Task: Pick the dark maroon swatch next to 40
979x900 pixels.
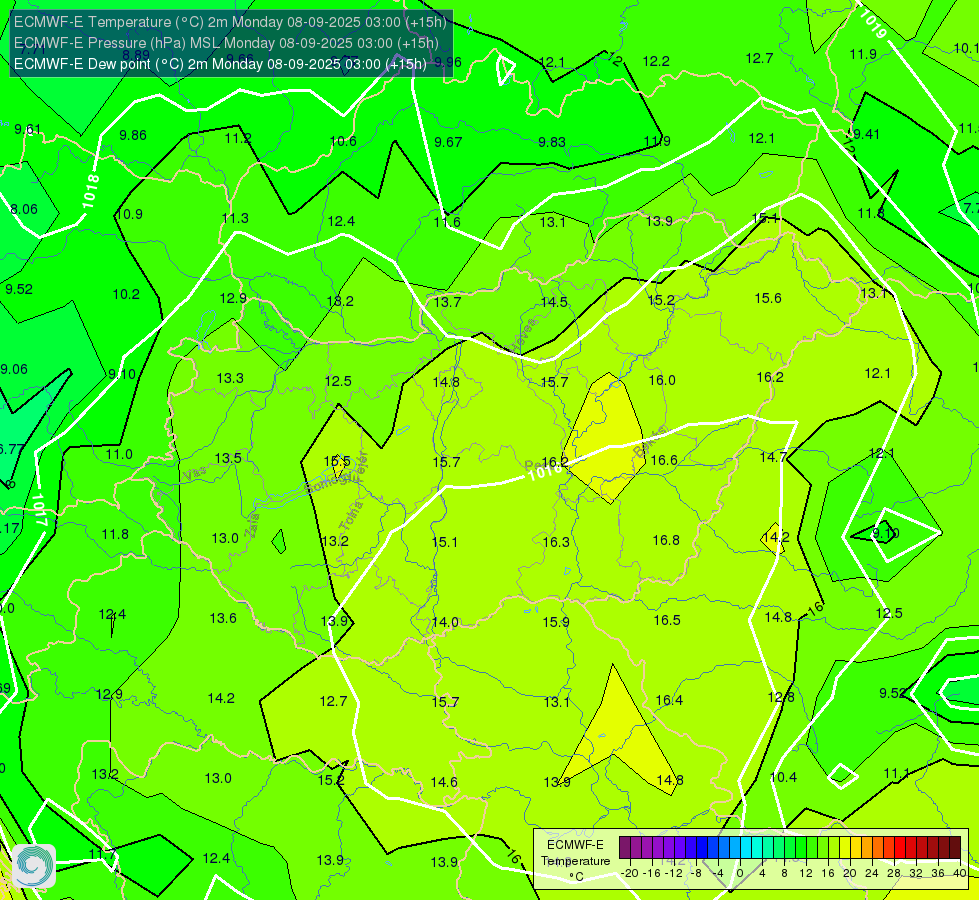Action: pyautogui.click(x=955, y=848)
